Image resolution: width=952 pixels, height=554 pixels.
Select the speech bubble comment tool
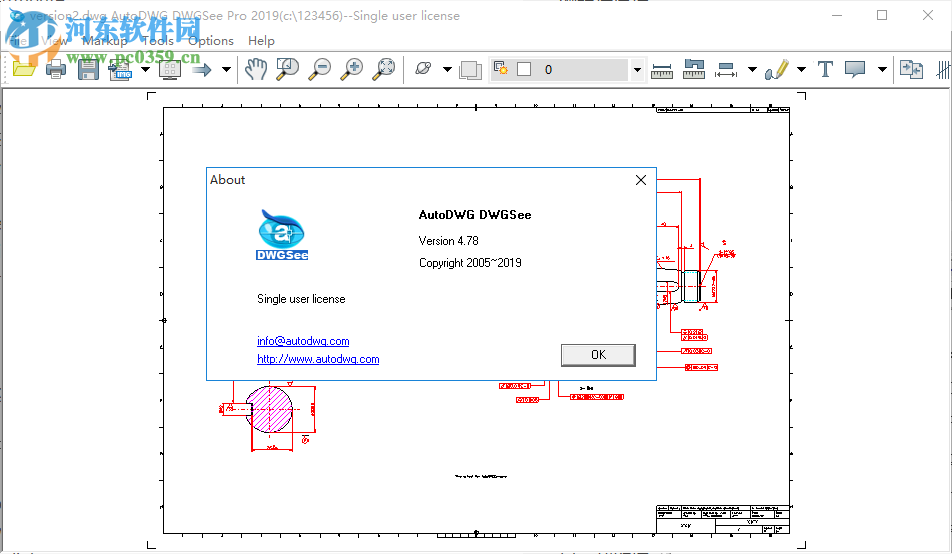tap(855, 69)
